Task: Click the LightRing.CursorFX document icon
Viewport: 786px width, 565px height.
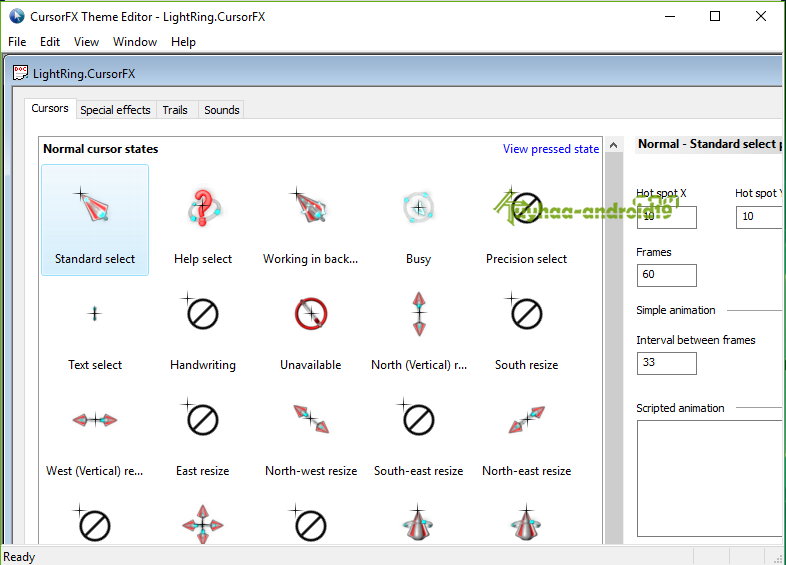Action: pos(20,73)
